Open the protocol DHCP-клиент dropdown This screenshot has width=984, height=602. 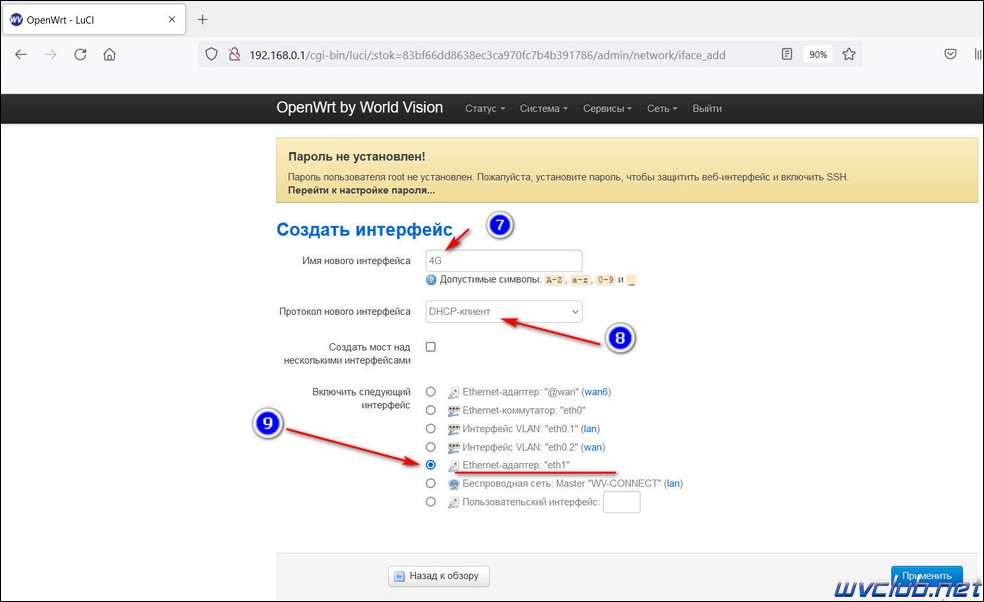504,311
